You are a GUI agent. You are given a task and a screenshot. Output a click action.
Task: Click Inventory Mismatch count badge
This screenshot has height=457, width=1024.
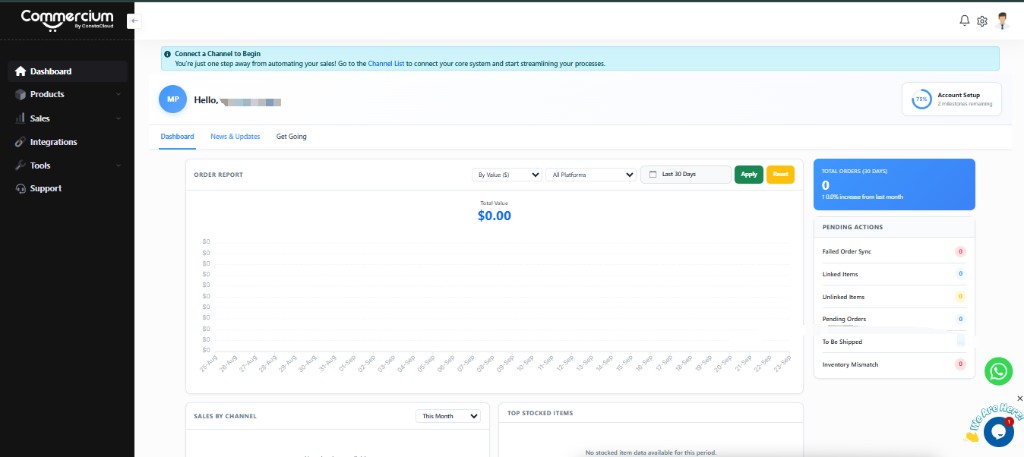pos(960,364)
